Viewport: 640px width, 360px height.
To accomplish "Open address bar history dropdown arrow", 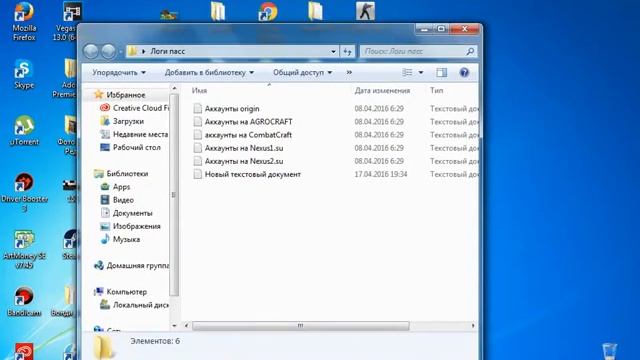I will coord(333,51).
